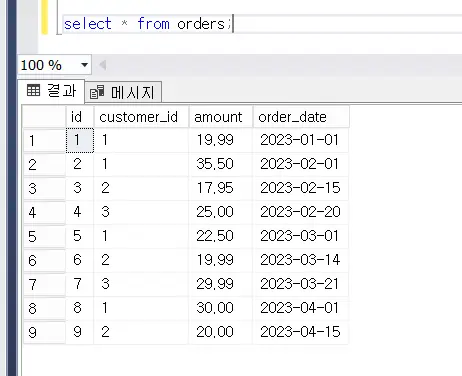Click amount cell 30,00
Viewport: 462px width, 376px height.
click(221, 308)
